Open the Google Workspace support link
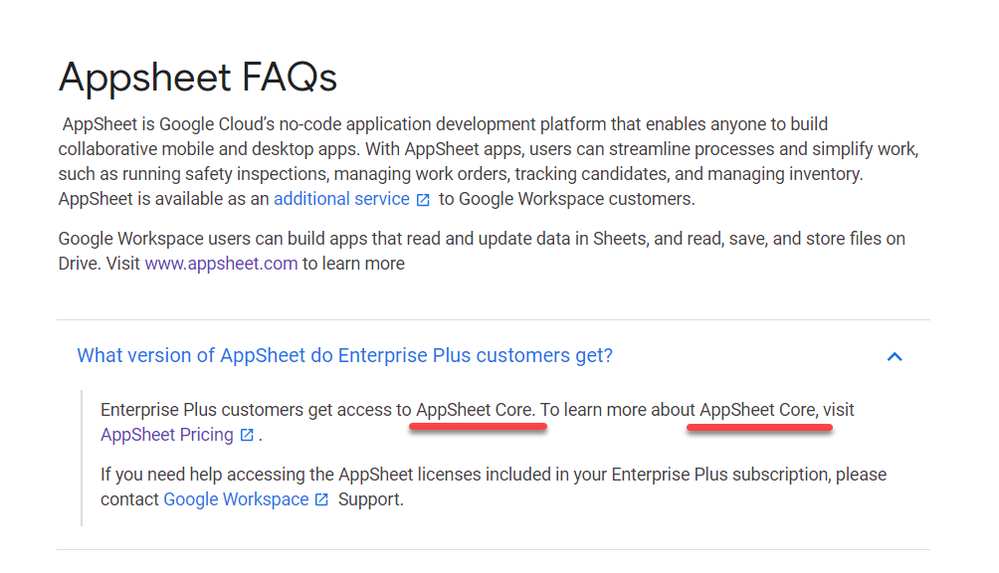This screenshot has height=573, width=999. pos(236,499)
